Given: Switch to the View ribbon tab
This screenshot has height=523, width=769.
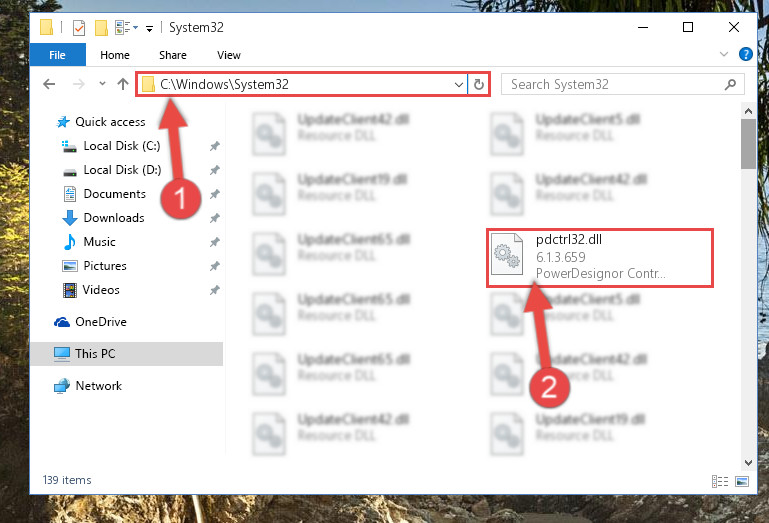Looking at the screenshot, I should pos(229,55).
